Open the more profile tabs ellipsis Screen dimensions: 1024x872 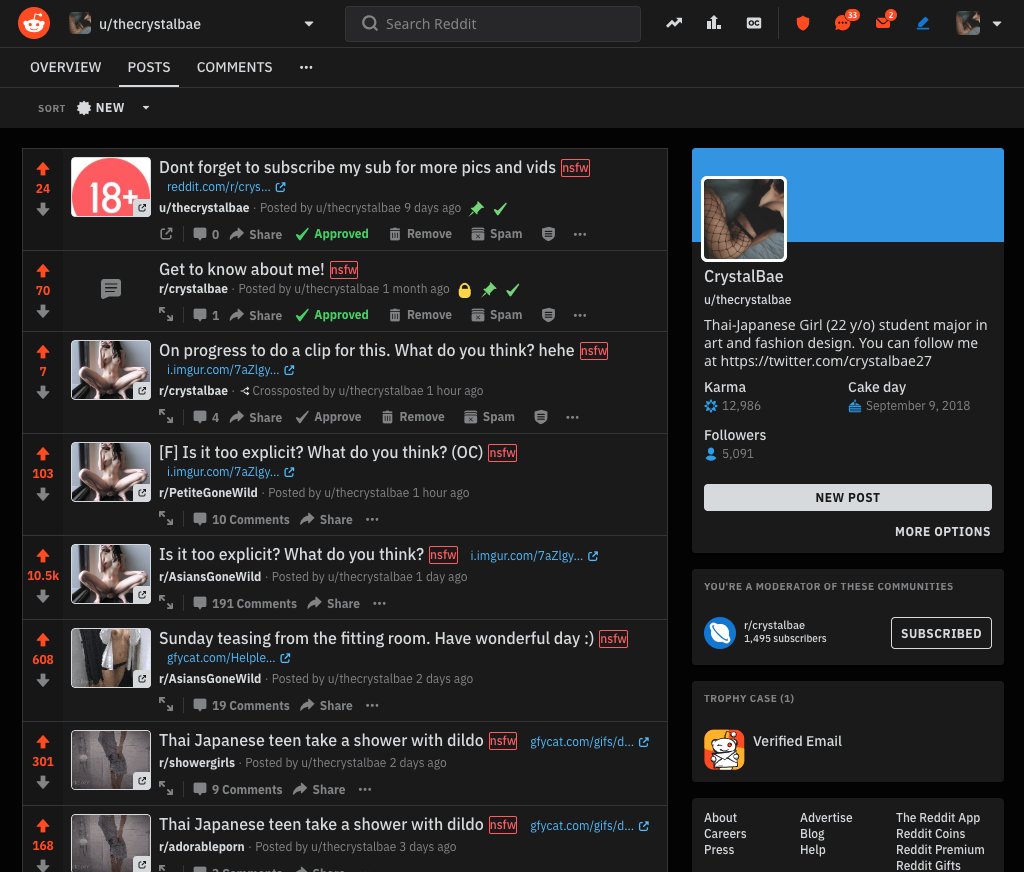pyautogui.click(x=306, y=67)
